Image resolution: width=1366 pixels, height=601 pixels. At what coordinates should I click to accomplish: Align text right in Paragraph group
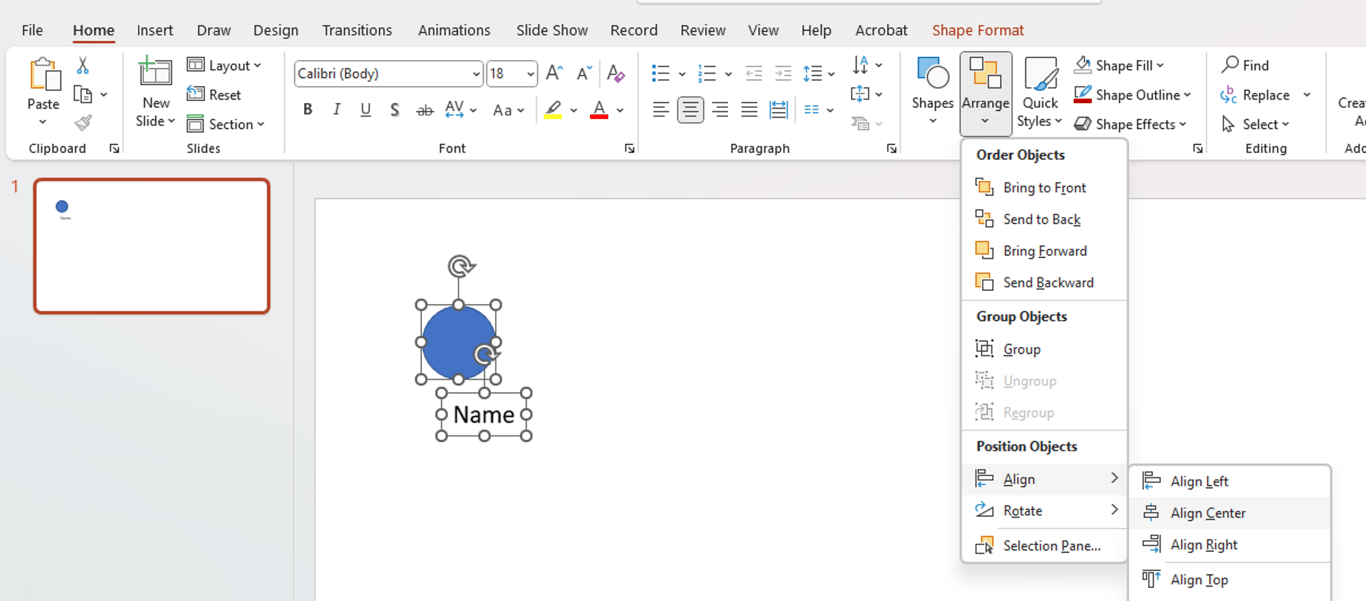(719, 110)
